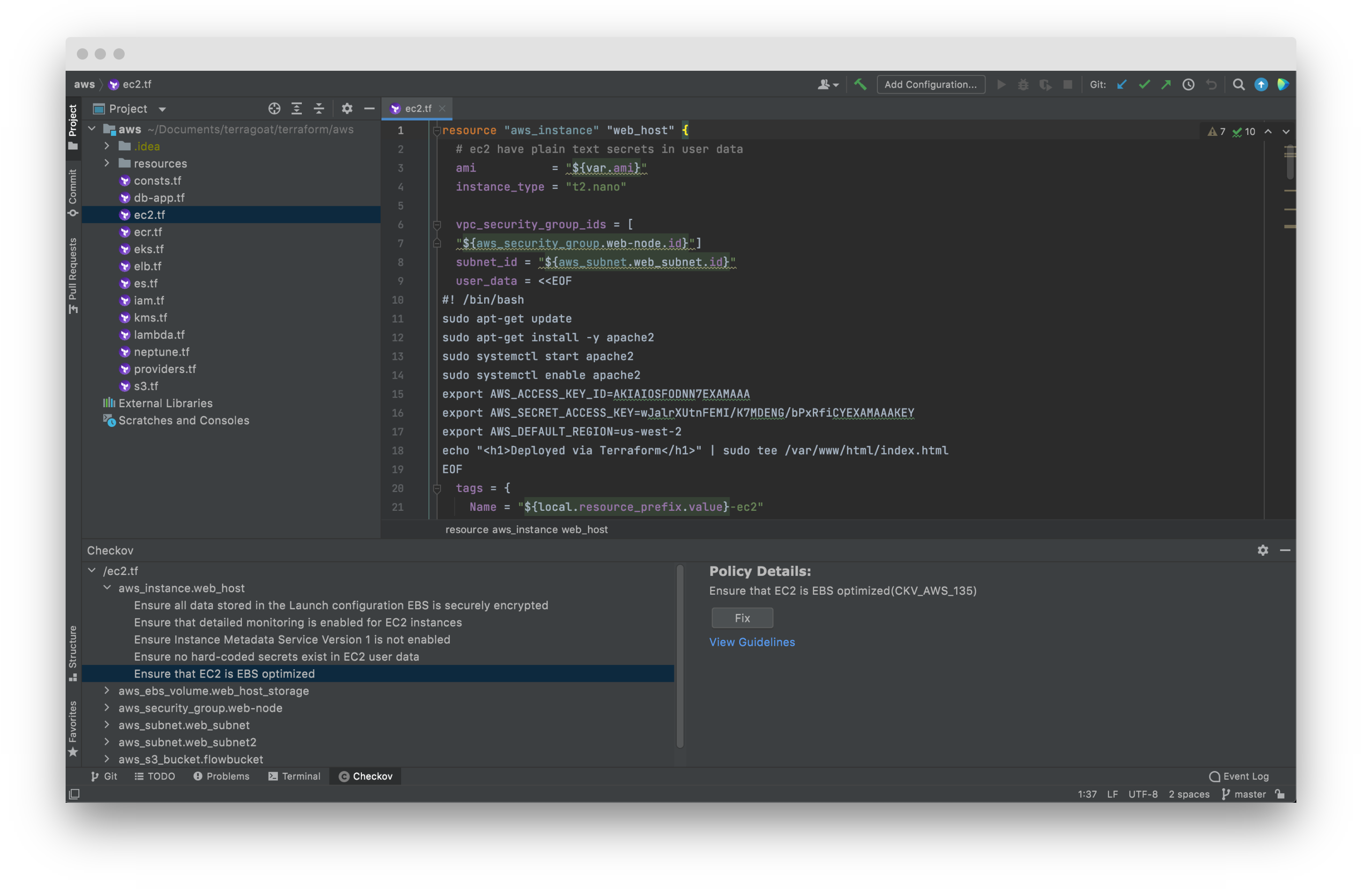This screenshot has height=896, width=1362.
Task: Click the Fix button
Action: 742,618
